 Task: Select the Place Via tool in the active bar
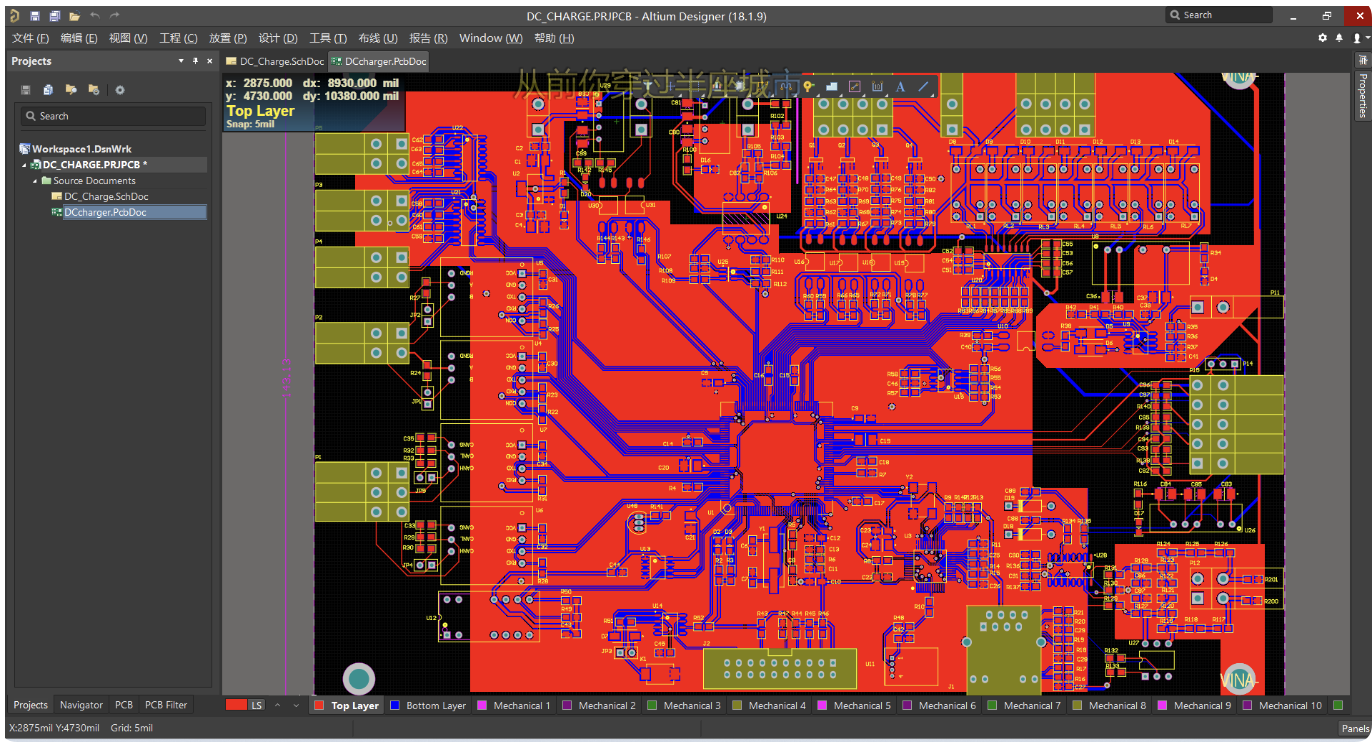coord(808,87)
